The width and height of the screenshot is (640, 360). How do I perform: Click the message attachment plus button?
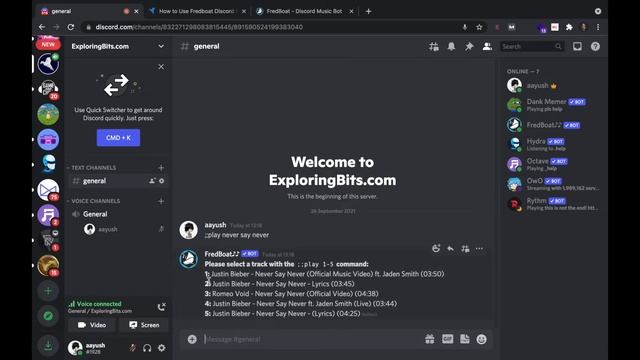192,339
